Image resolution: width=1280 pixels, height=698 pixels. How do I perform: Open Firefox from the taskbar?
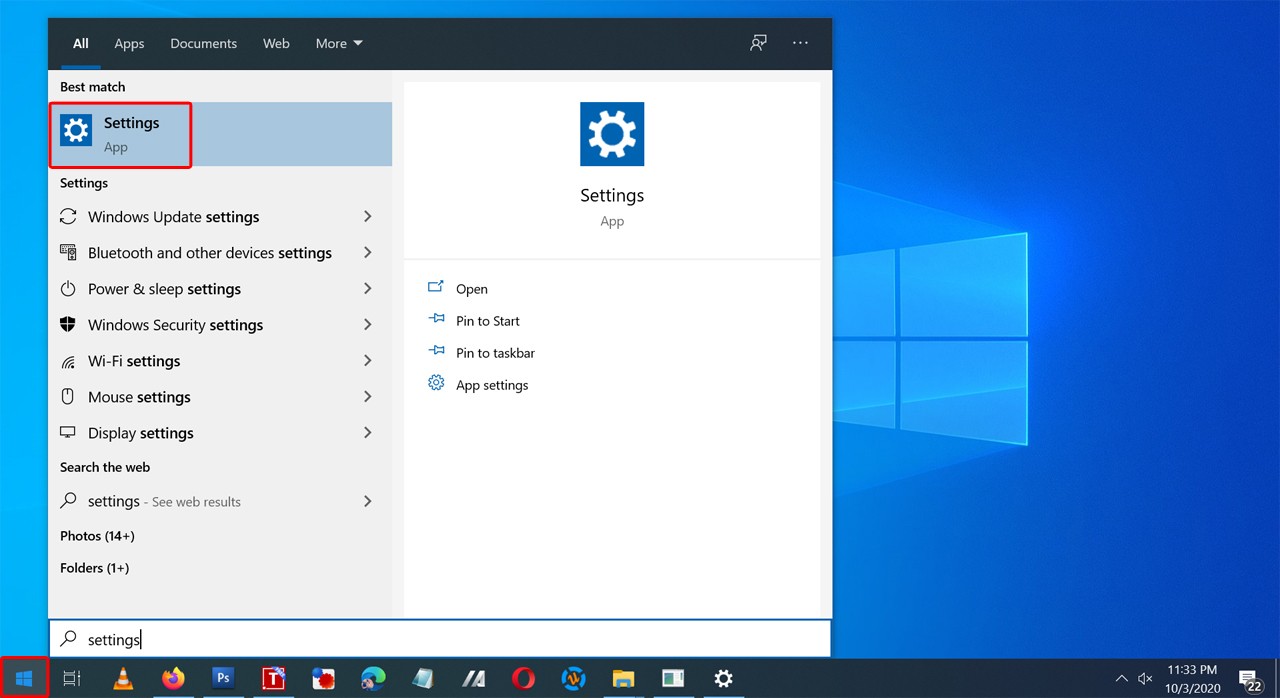[x=173, y=679]
